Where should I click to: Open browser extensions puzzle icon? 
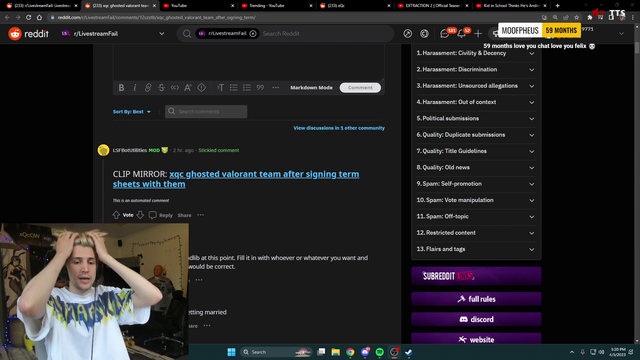click(x=590, y=18)
